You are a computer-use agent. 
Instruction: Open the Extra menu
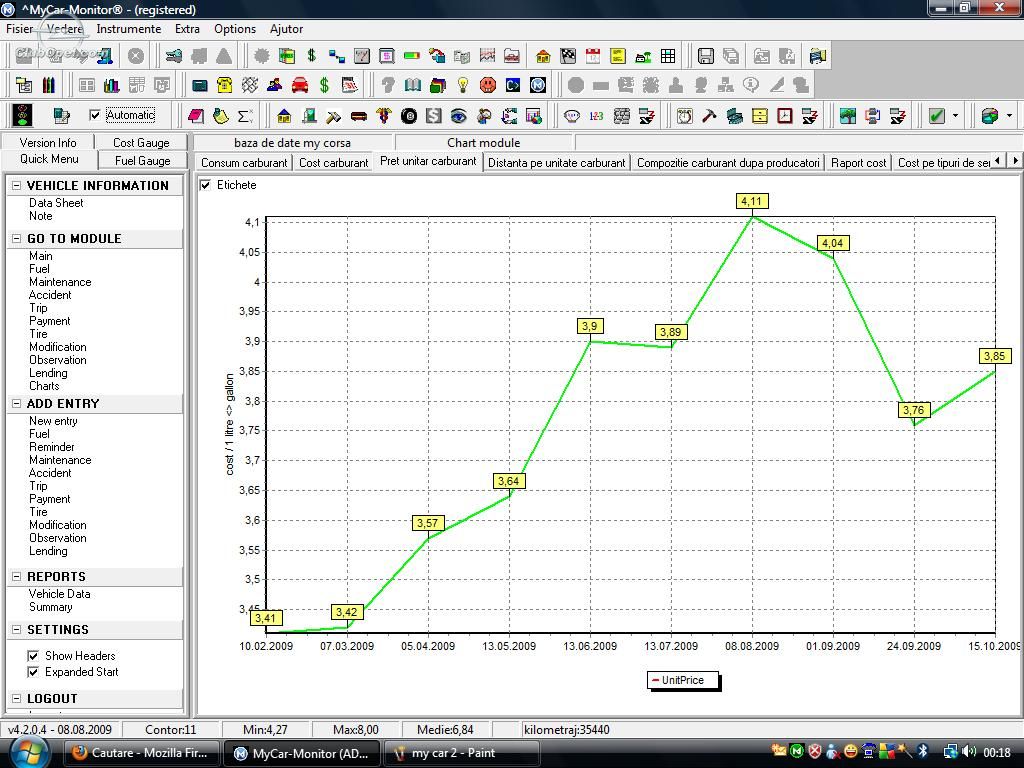(x=187, y=29)
